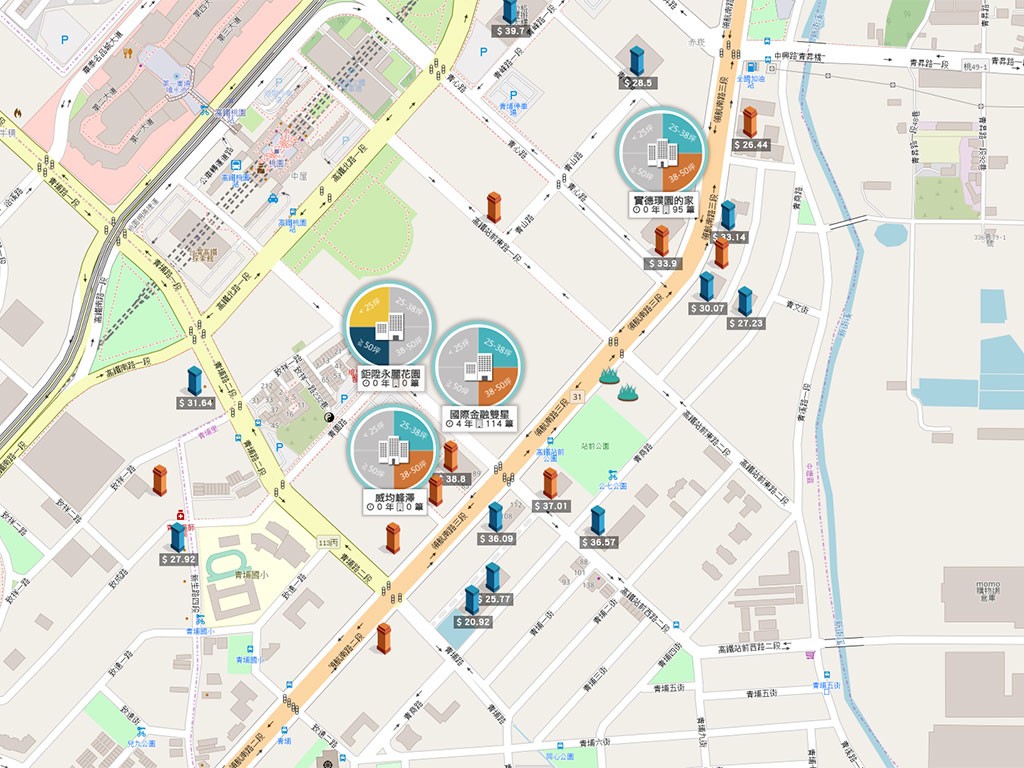Click the orange 38-50坪 segment of 國際金融雙星

(498, 387)
